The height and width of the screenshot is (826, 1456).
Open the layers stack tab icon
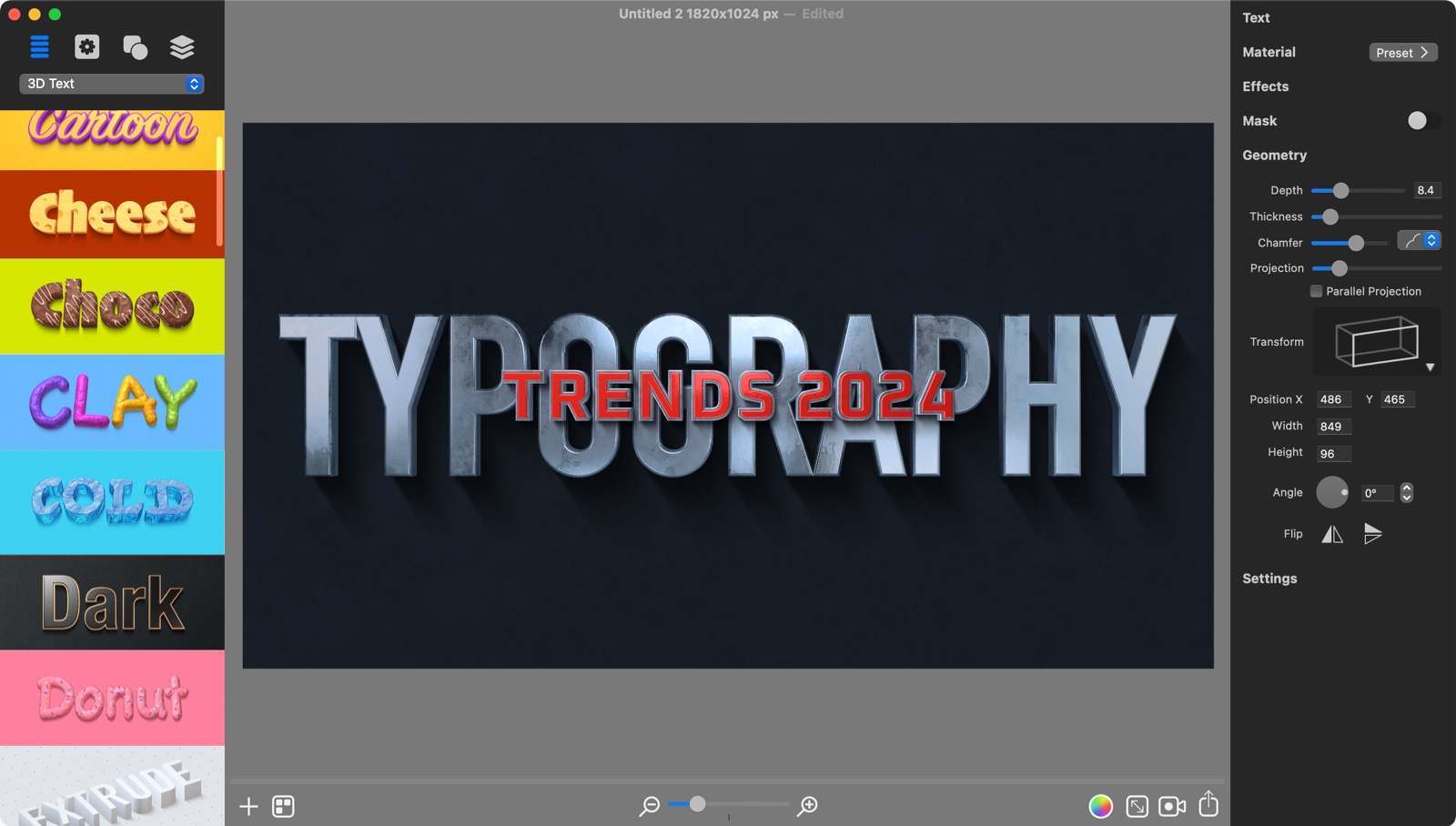coord(182,47)
